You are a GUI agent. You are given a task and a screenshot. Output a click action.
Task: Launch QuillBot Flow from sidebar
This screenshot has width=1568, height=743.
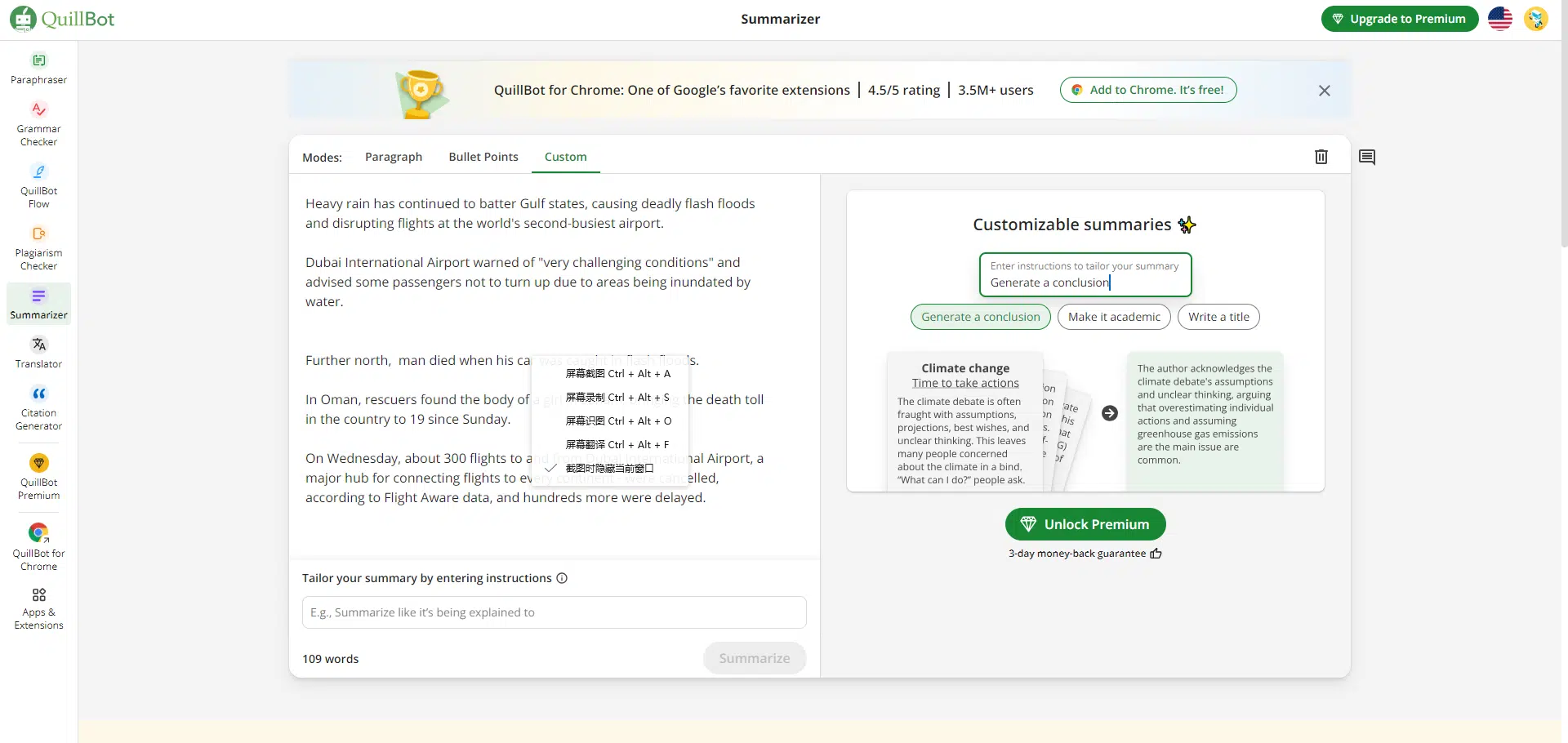[x=38, y=186]
